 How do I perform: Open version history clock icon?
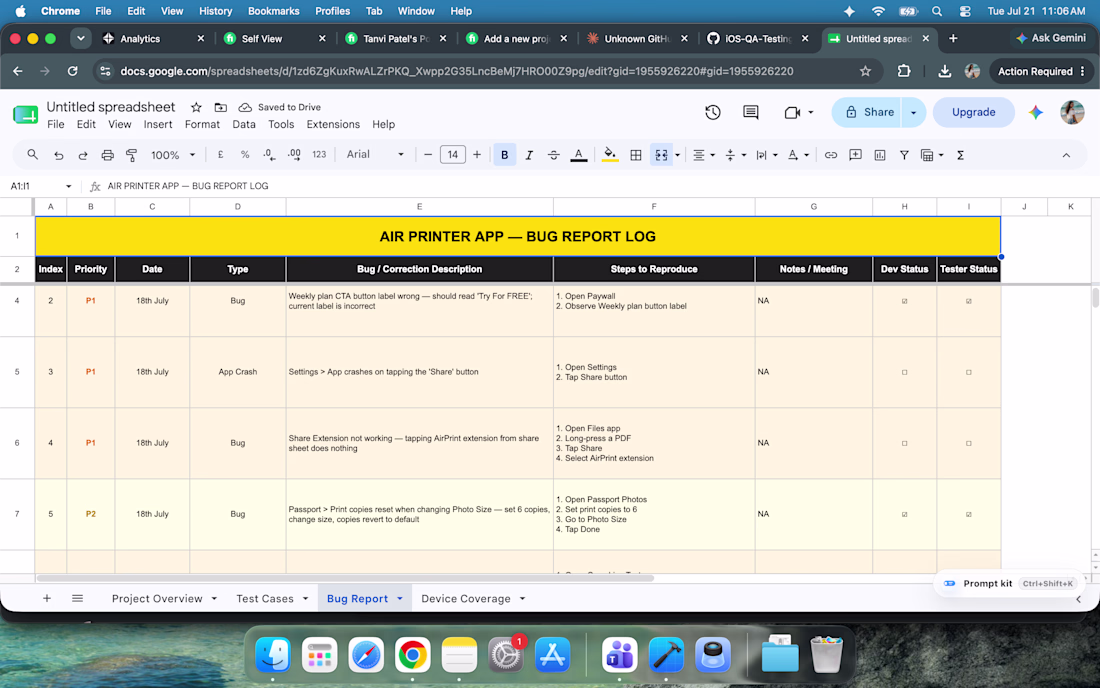[x=713, y=112]
